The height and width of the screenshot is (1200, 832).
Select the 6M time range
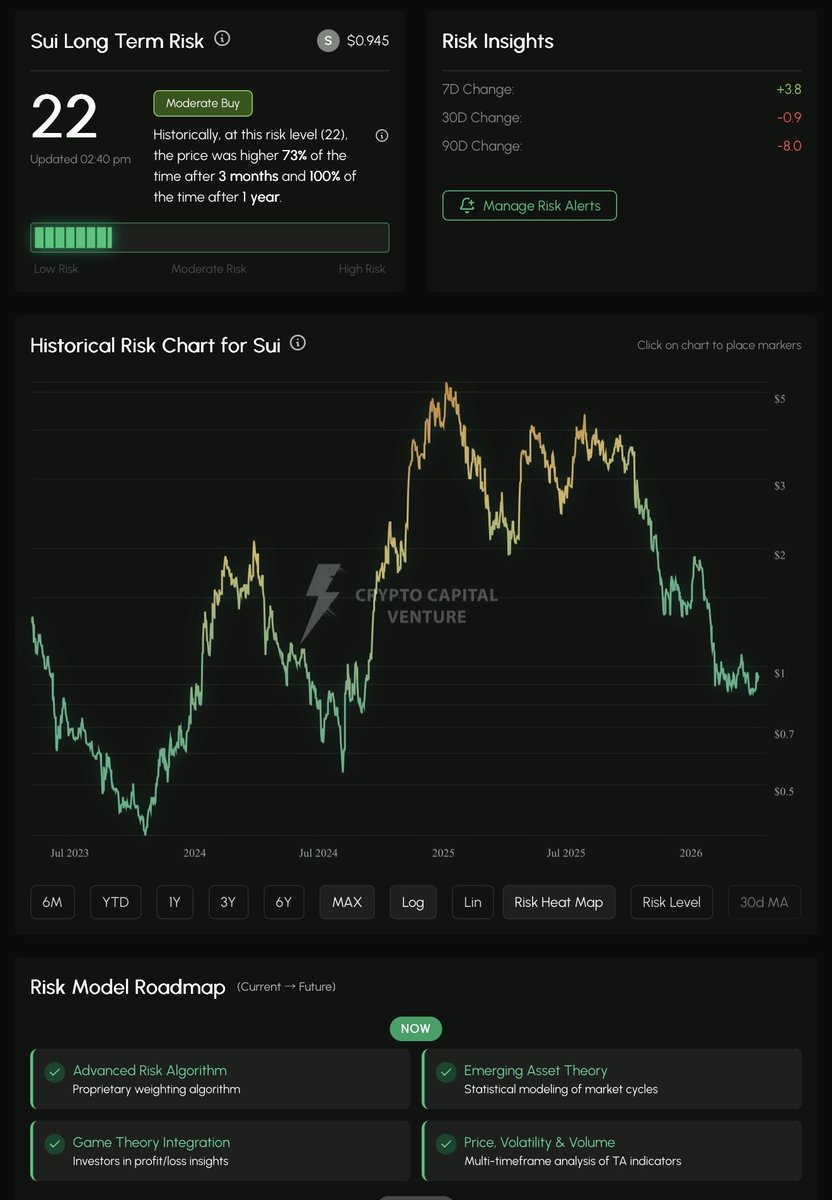click(x=52, y=902)
